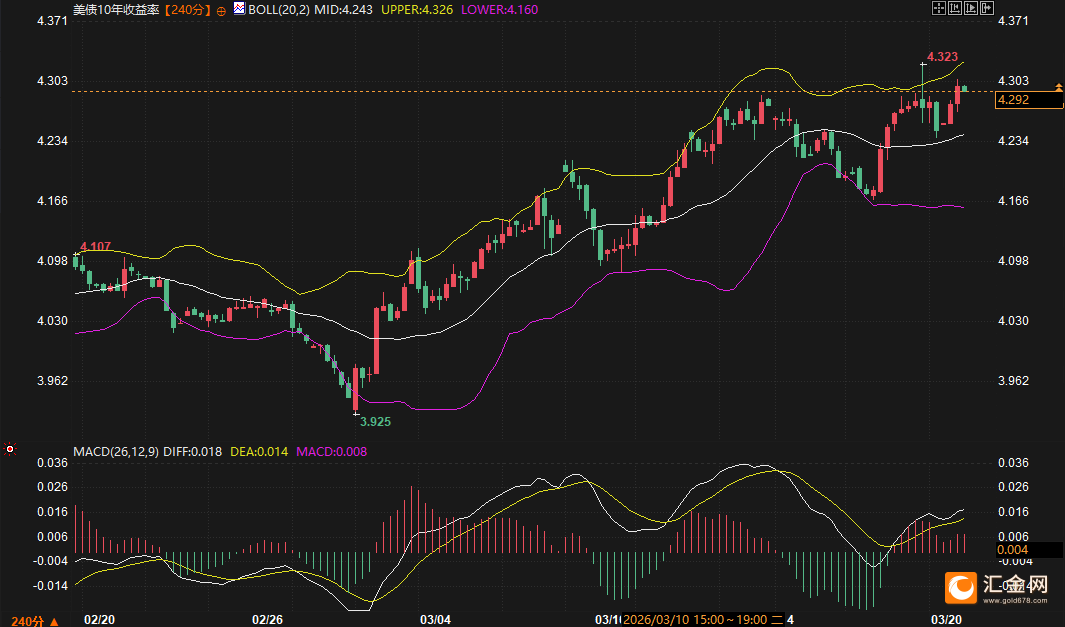Click the MACD(26,12,9) indicator label

click(x=116, y=452)
